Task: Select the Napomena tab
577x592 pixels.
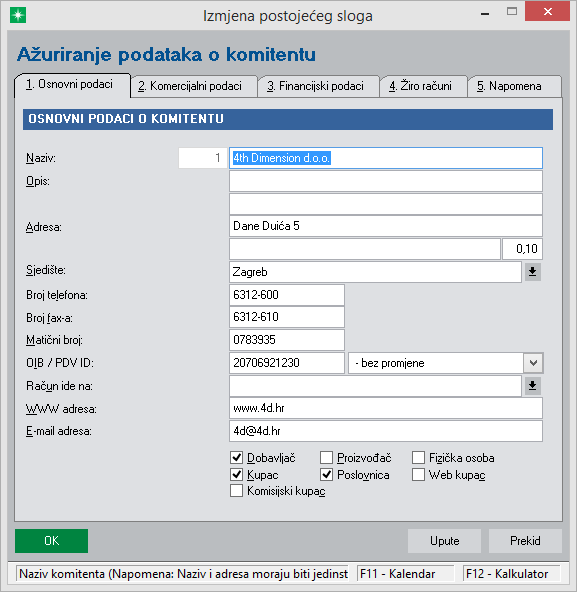Action: (514, 86)
